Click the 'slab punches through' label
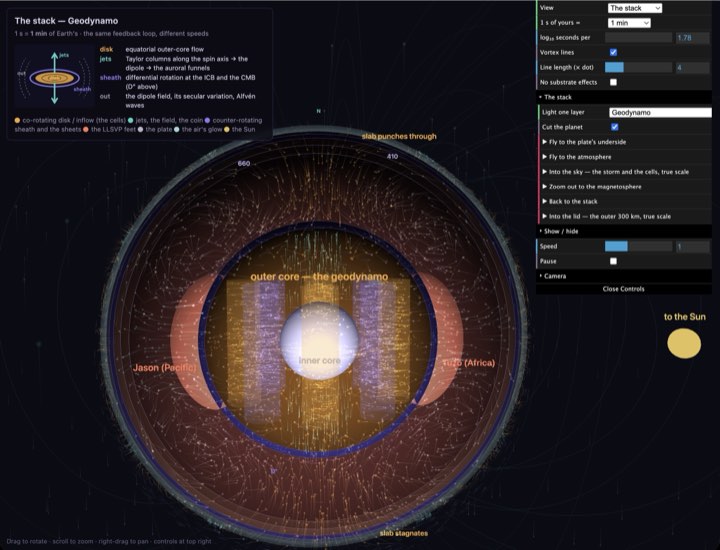The width and height of the screenshot is (720, 550). click(399, 136)
